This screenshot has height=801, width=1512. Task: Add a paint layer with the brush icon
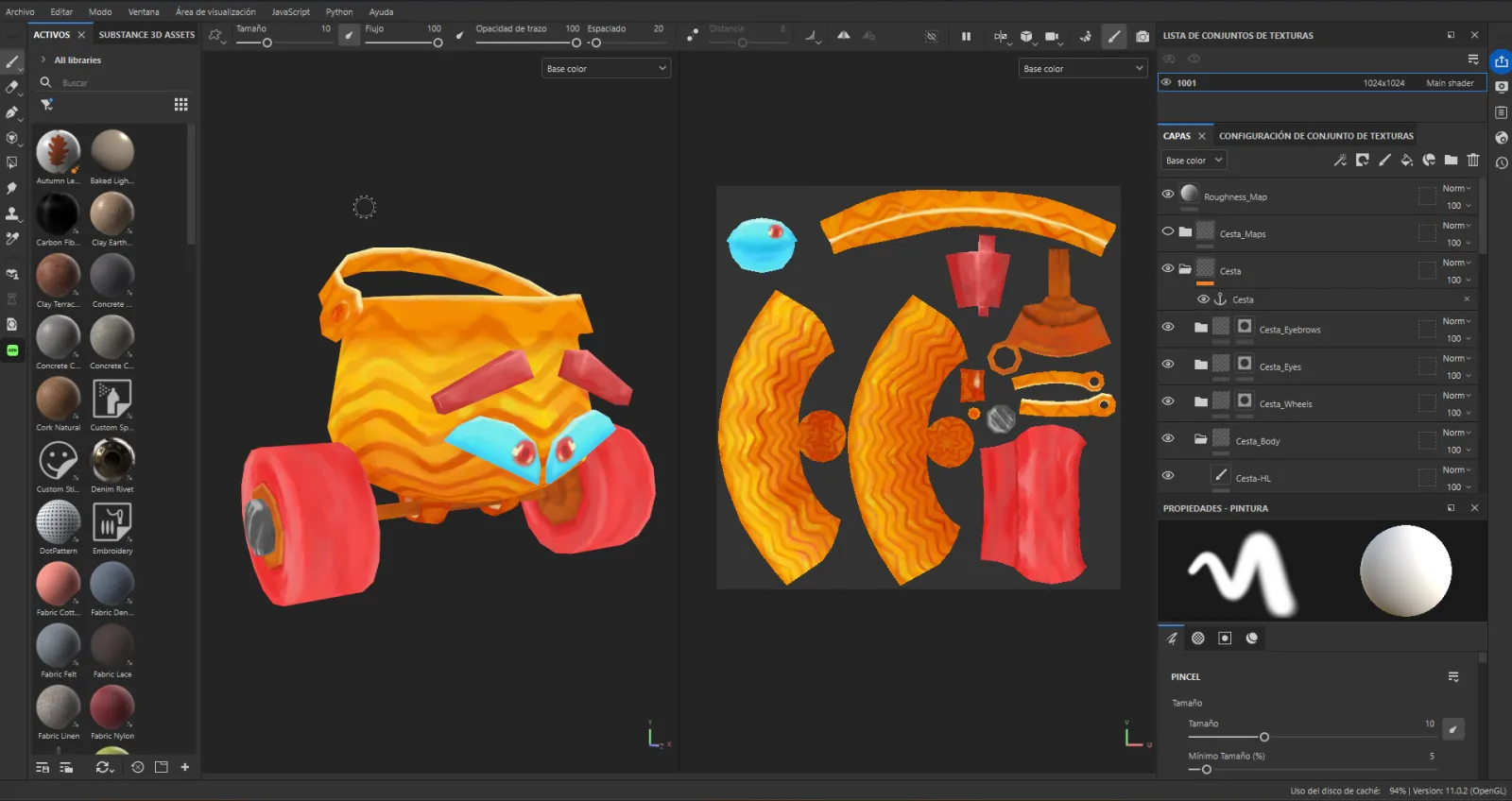[1384, 161]
